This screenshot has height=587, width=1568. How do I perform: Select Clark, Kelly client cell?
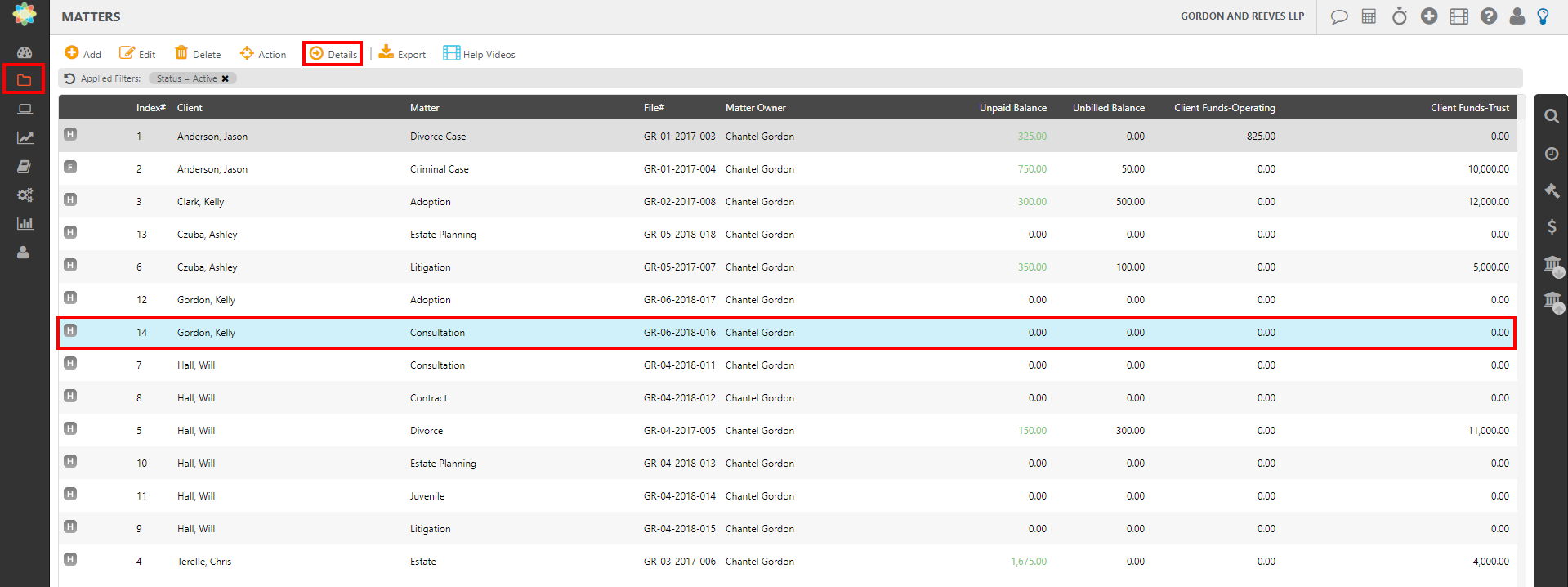click(200, 202)
